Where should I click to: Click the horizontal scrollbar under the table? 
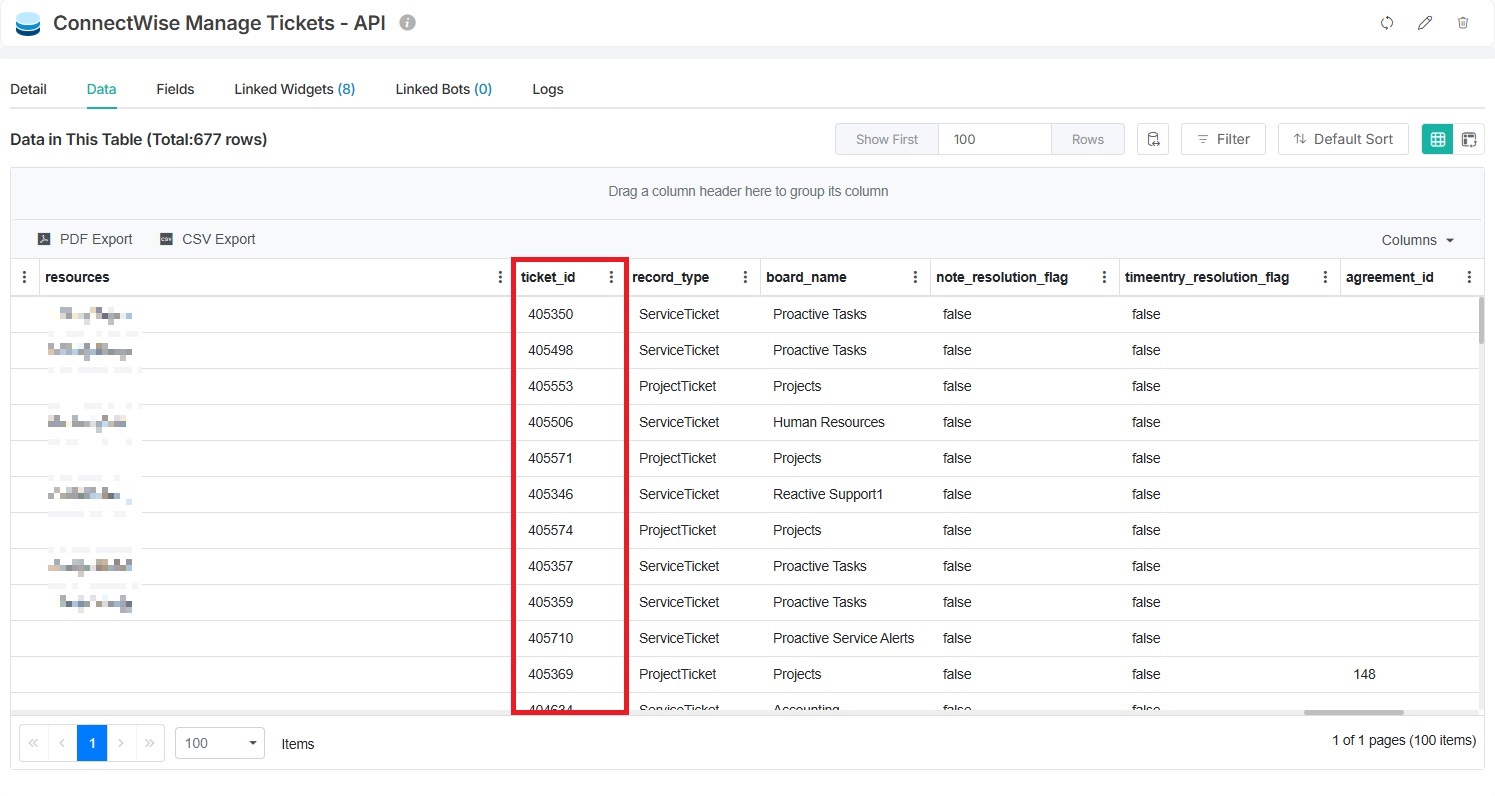(1353, 713)
